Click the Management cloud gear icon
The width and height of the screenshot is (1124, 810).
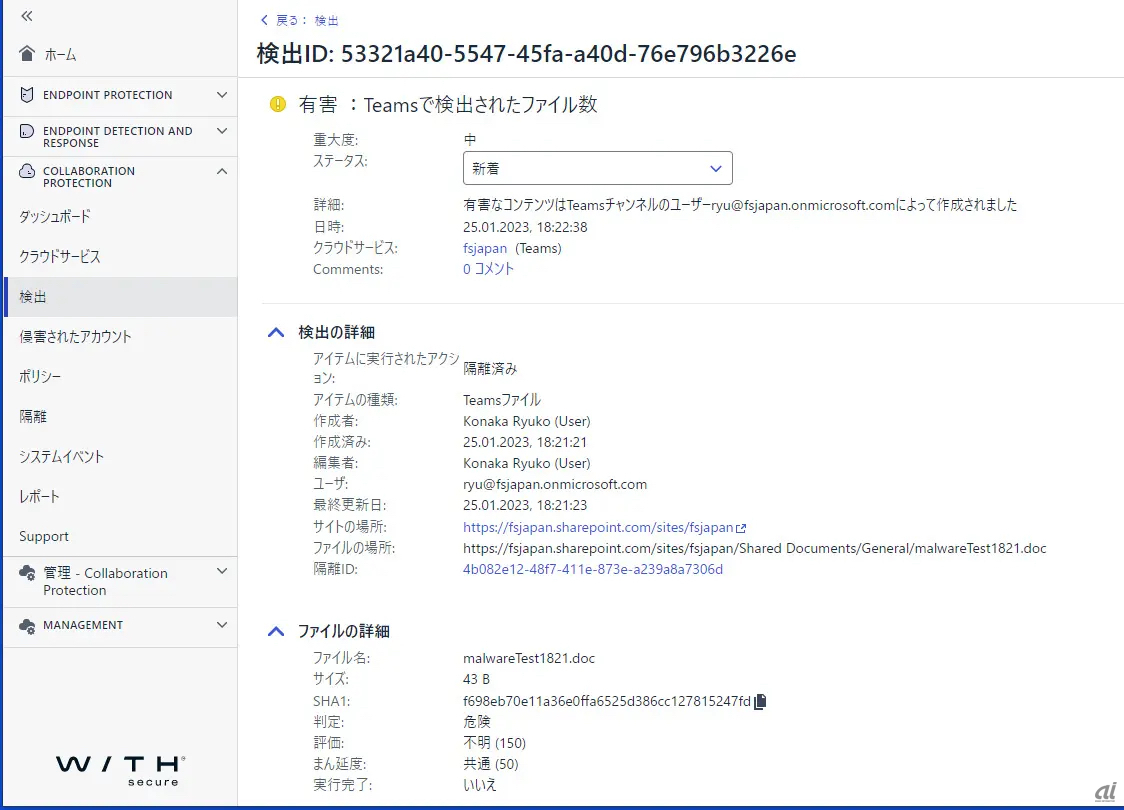(x=27, y=625)
